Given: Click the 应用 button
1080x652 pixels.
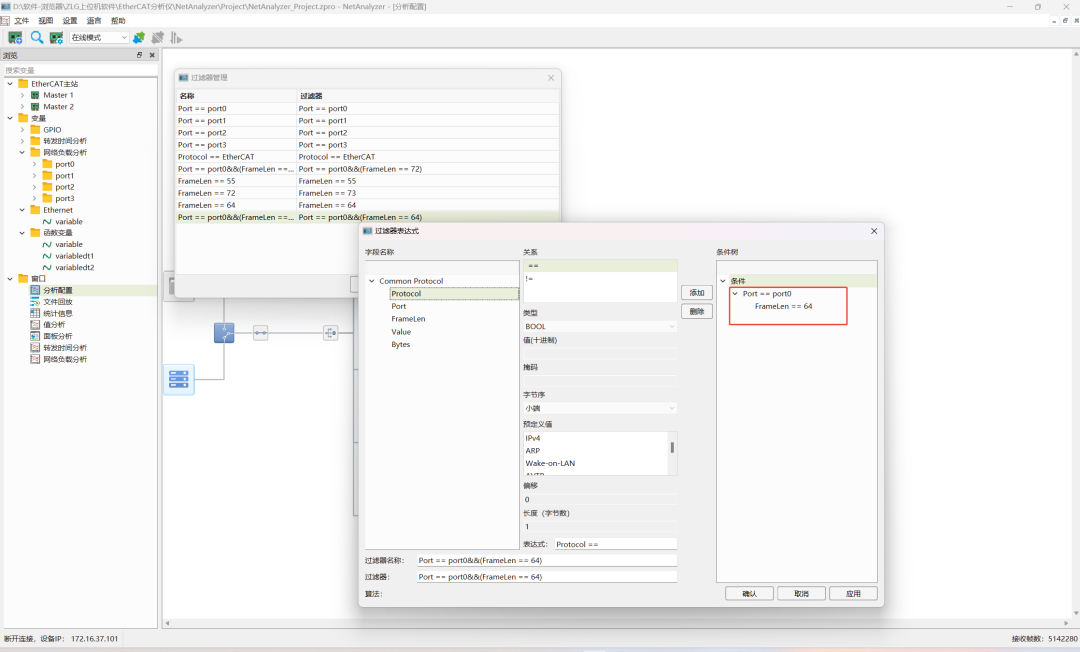Looking at the screenshot, I should pos(853,593).
